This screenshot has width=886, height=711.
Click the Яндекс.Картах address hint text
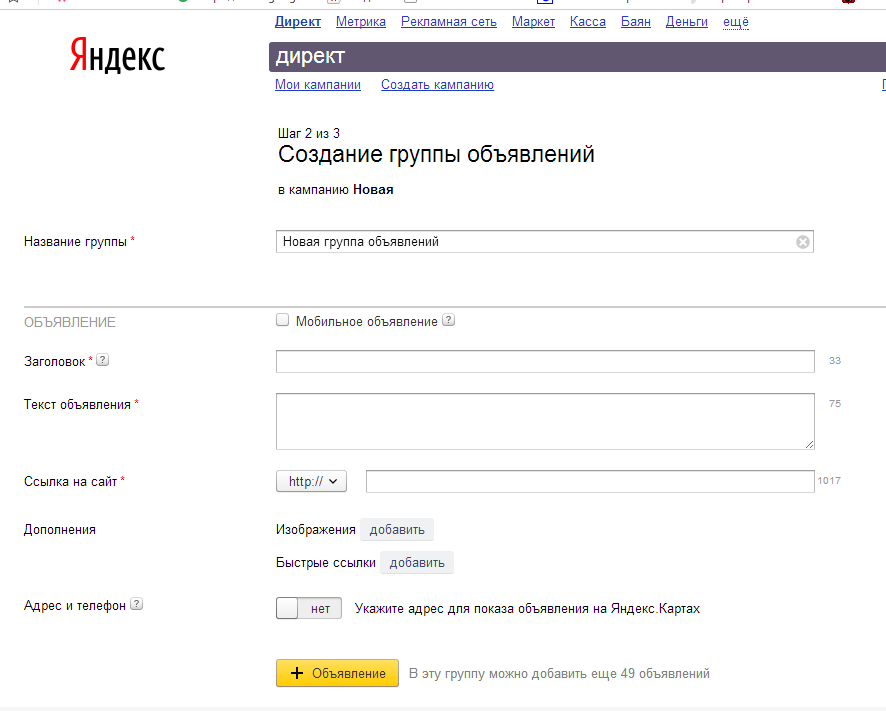tap(527, 609)
